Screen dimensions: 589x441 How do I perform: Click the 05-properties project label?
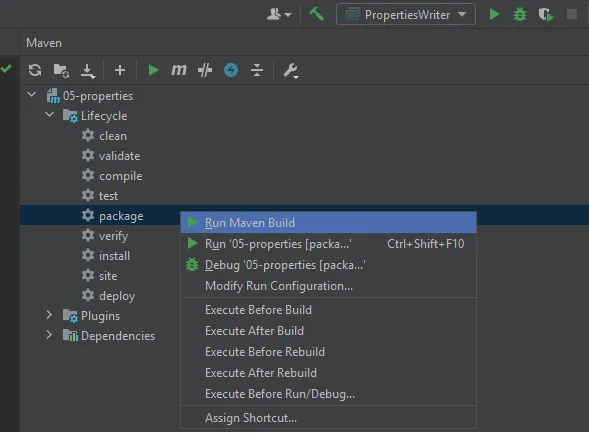pyautogui.click(x=98, y=96)
